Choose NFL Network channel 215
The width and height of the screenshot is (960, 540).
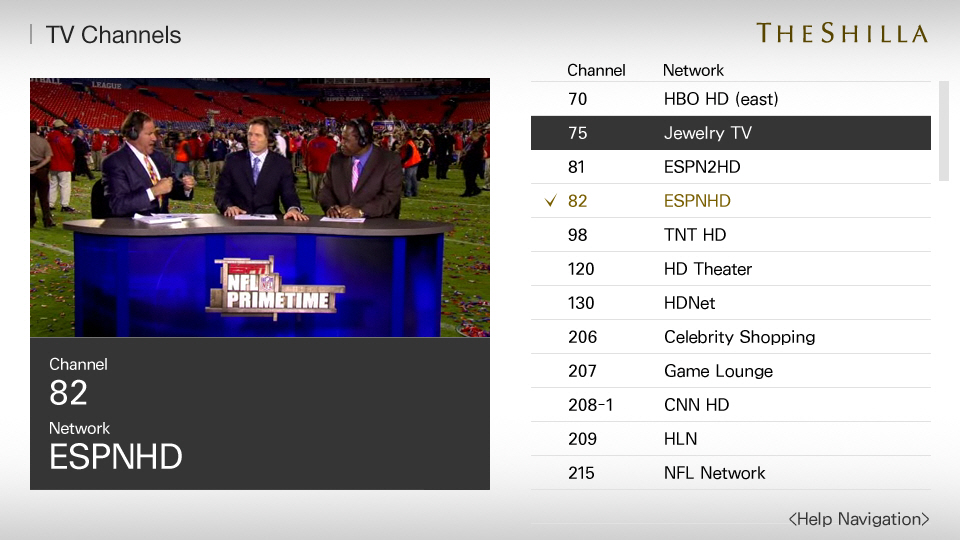point(730,473)
